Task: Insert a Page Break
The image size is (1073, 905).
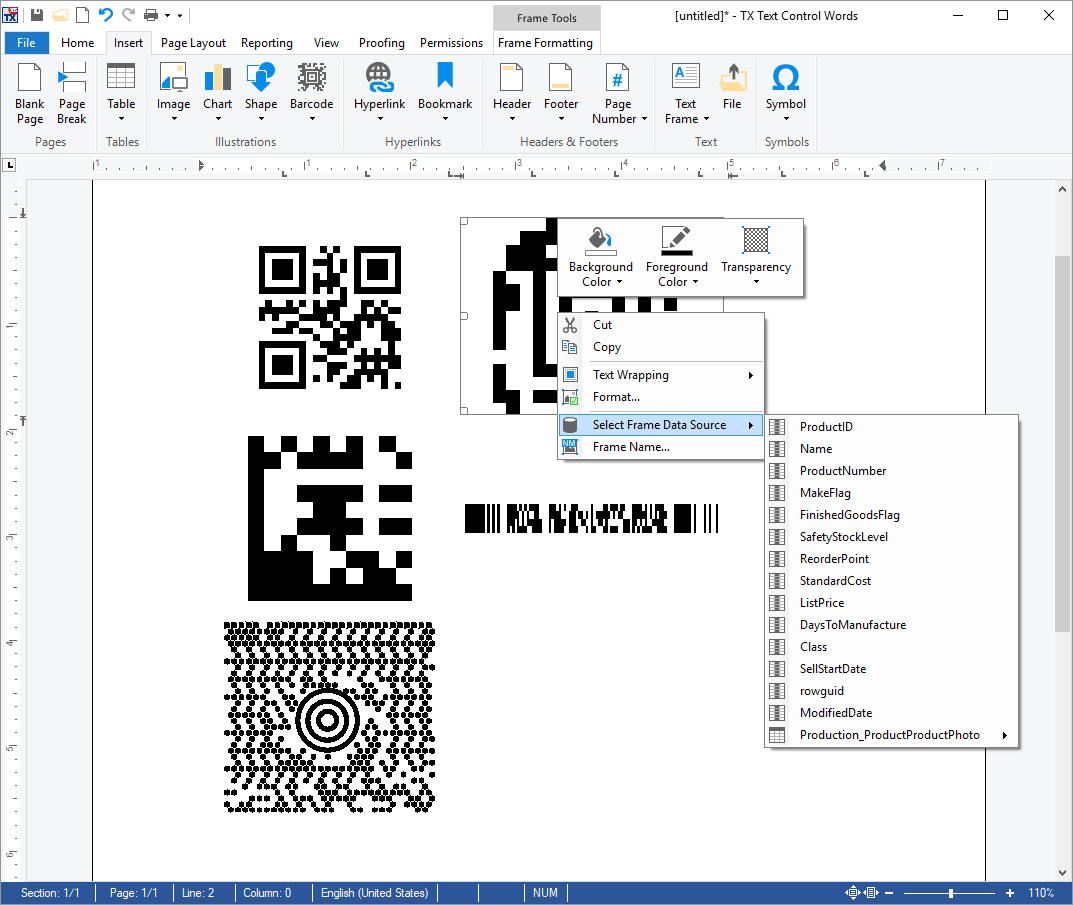Action: (72, 94)
